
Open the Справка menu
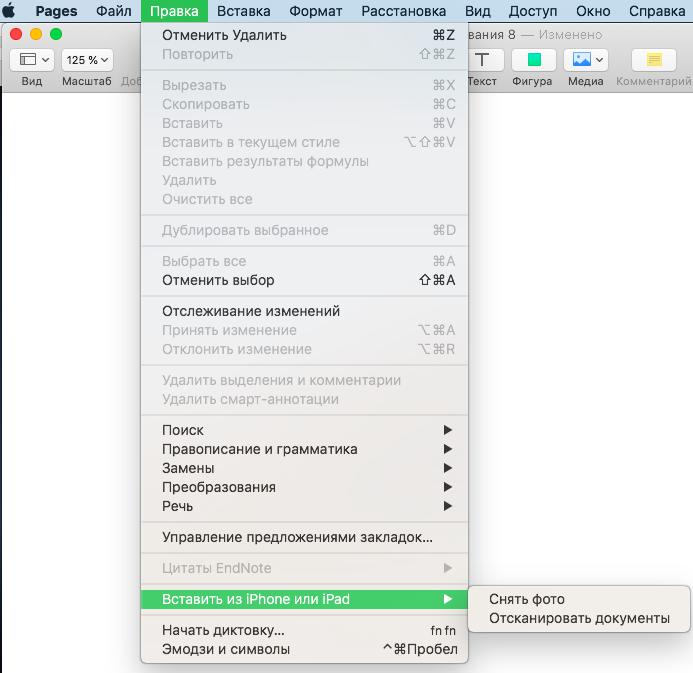(x=657, y=11)
